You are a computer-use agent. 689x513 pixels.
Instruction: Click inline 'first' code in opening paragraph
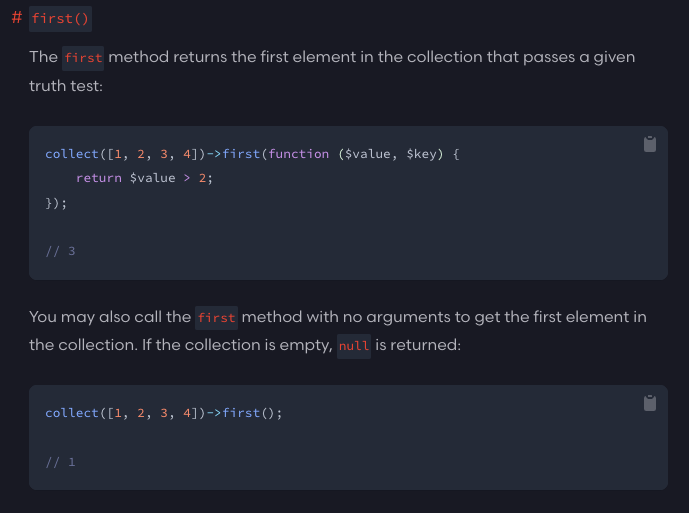point(83,57)
